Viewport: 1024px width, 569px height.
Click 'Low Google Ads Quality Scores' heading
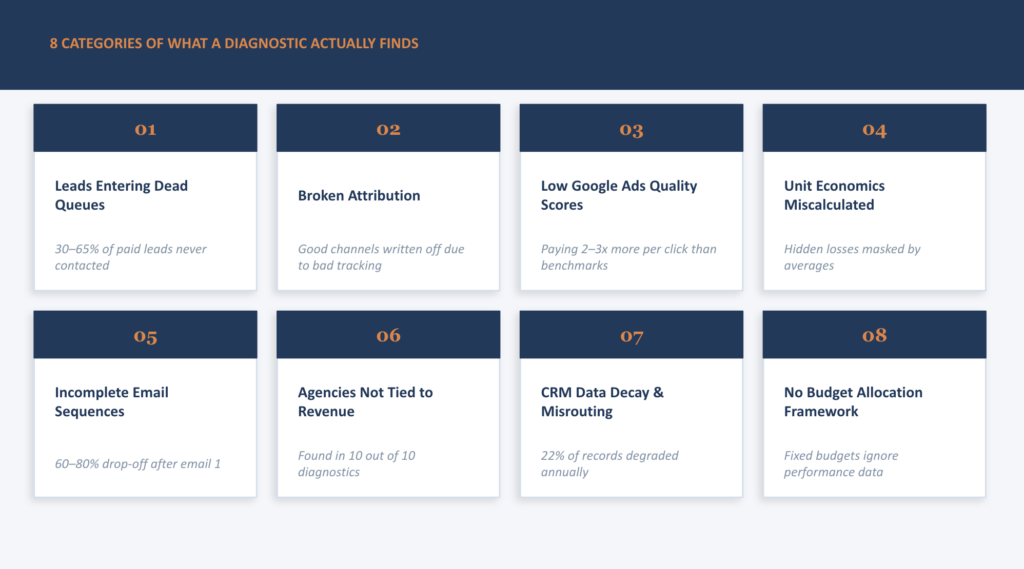(619, 195)
